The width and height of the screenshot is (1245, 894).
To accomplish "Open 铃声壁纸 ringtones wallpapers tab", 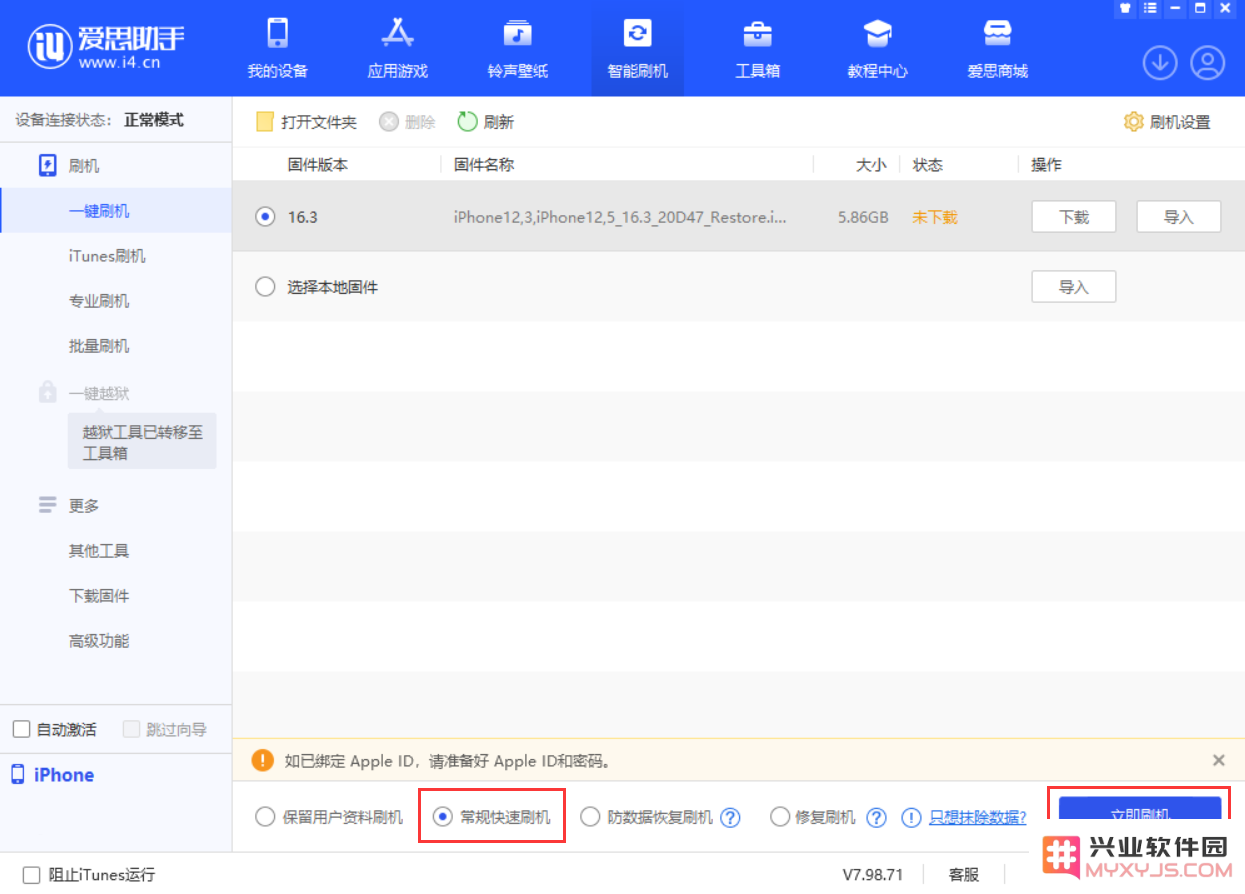I will click(517, 48).
